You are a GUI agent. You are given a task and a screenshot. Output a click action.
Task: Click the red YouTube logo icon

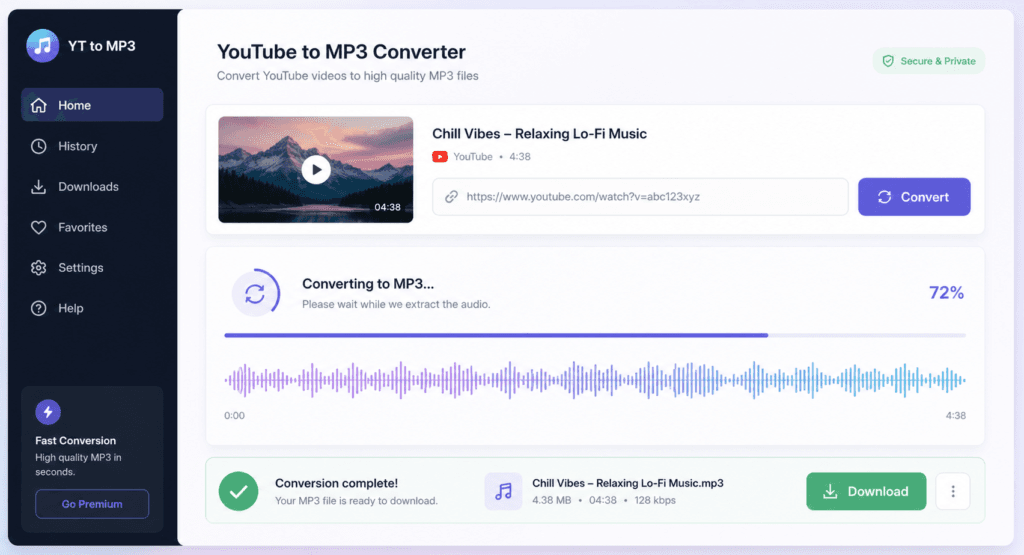440,157
